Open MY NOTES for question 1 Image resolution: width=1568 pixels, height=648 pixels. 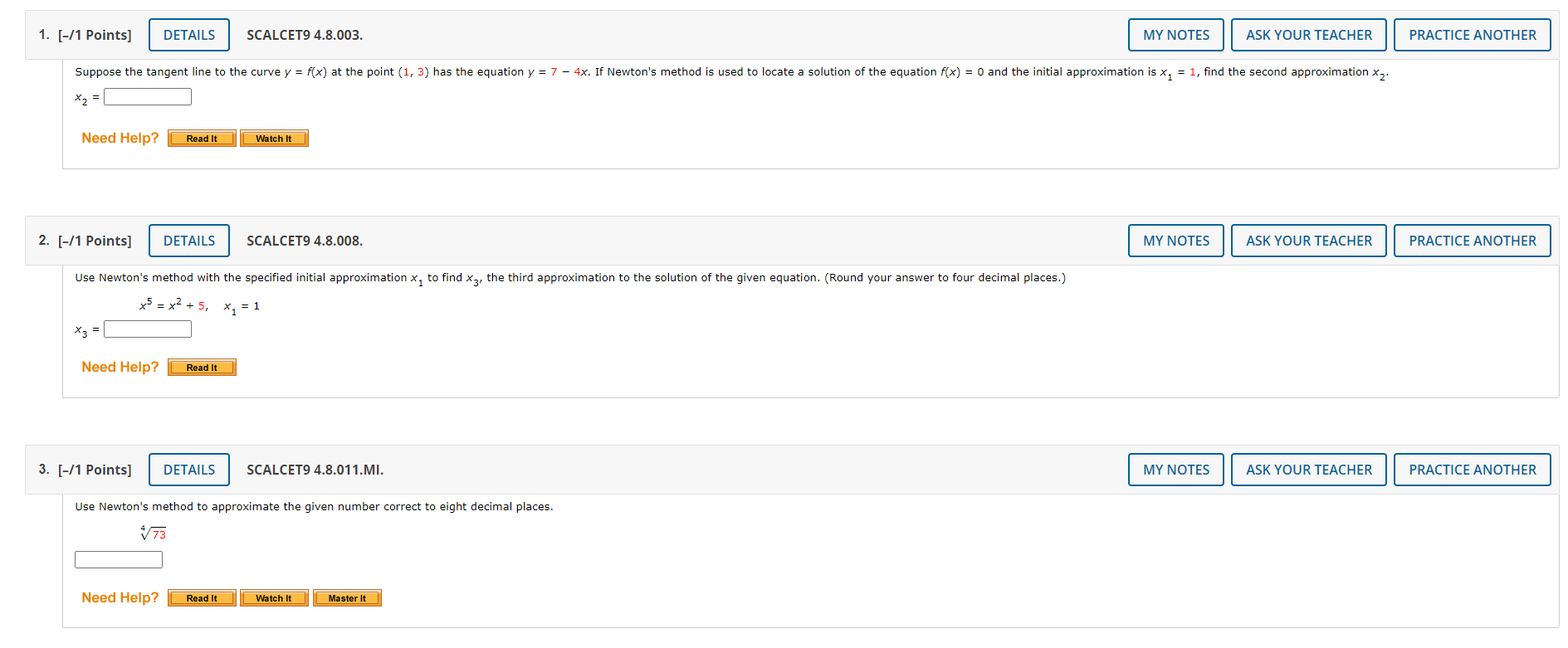point(1175,34)
